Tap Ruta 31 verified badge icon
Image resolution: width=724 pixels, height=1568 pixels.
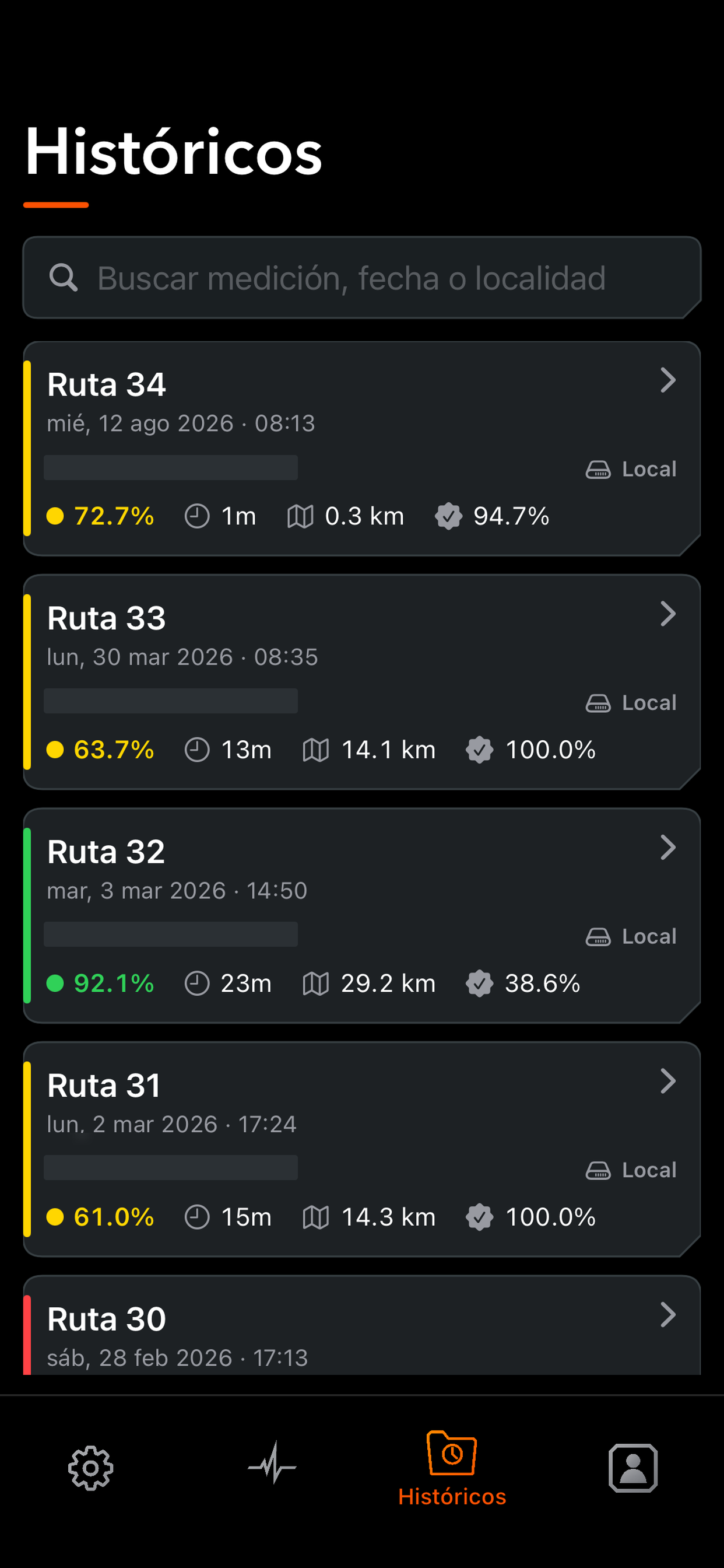pos(479,1217)
